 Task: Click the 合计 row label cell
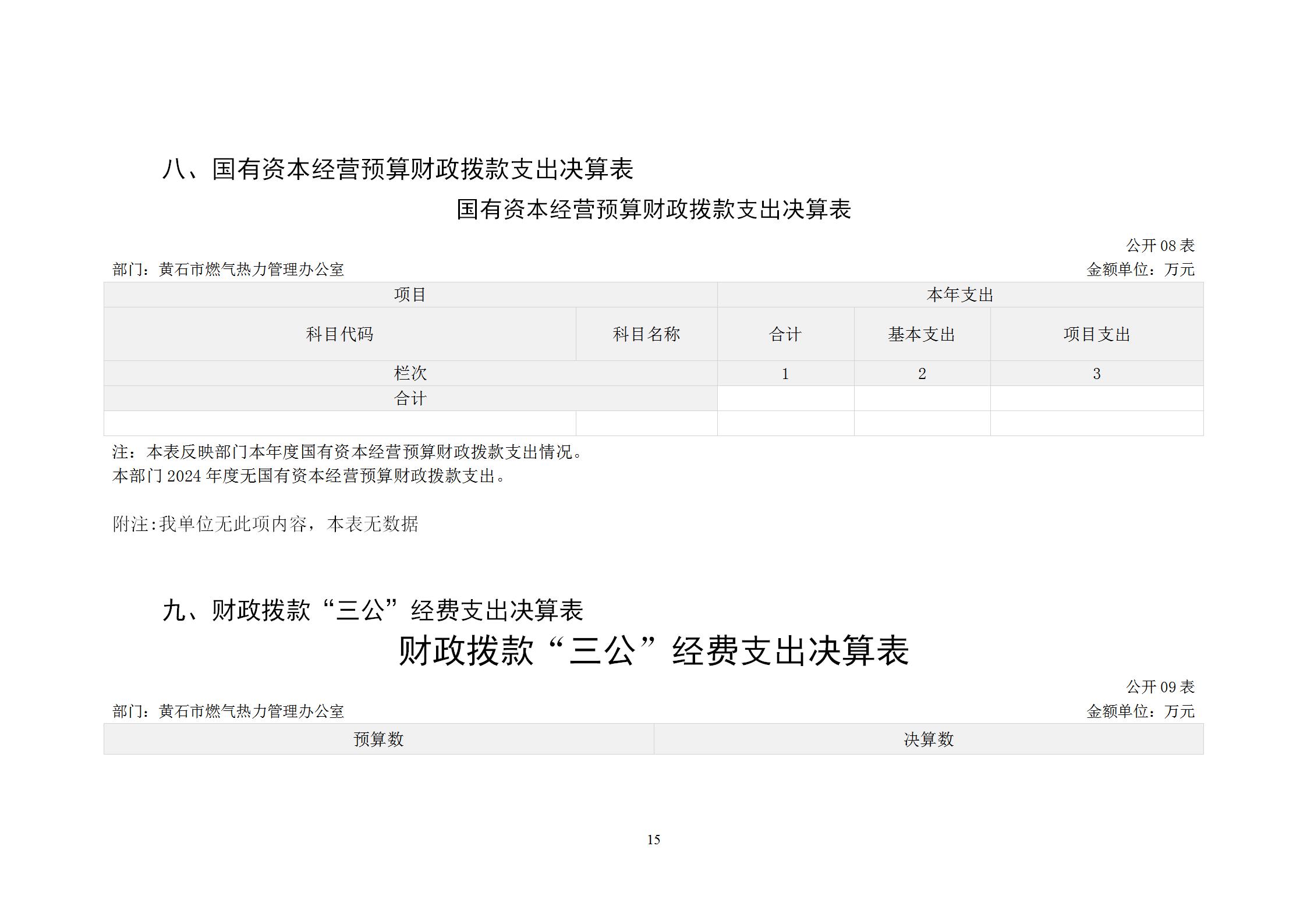pos(410,398)
